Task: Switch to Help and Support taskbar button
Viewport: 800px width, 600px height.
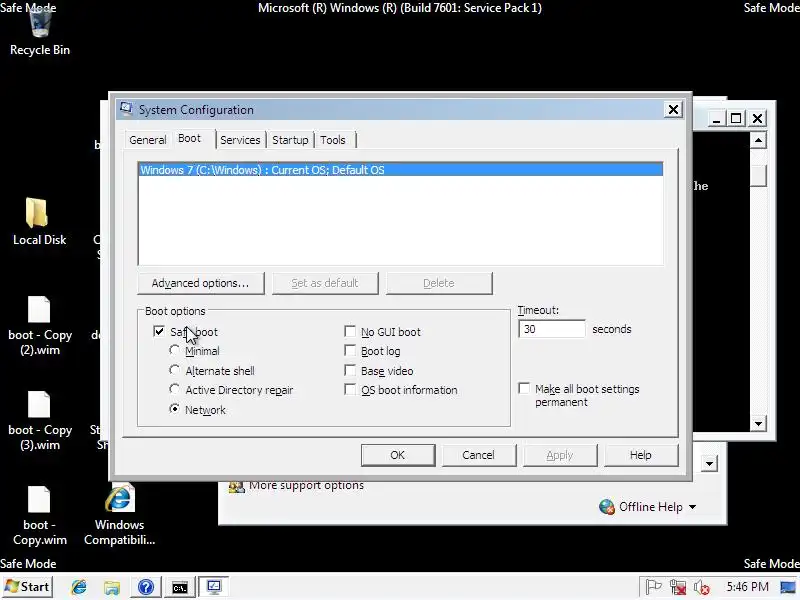Action: click(x=146, y=587)
